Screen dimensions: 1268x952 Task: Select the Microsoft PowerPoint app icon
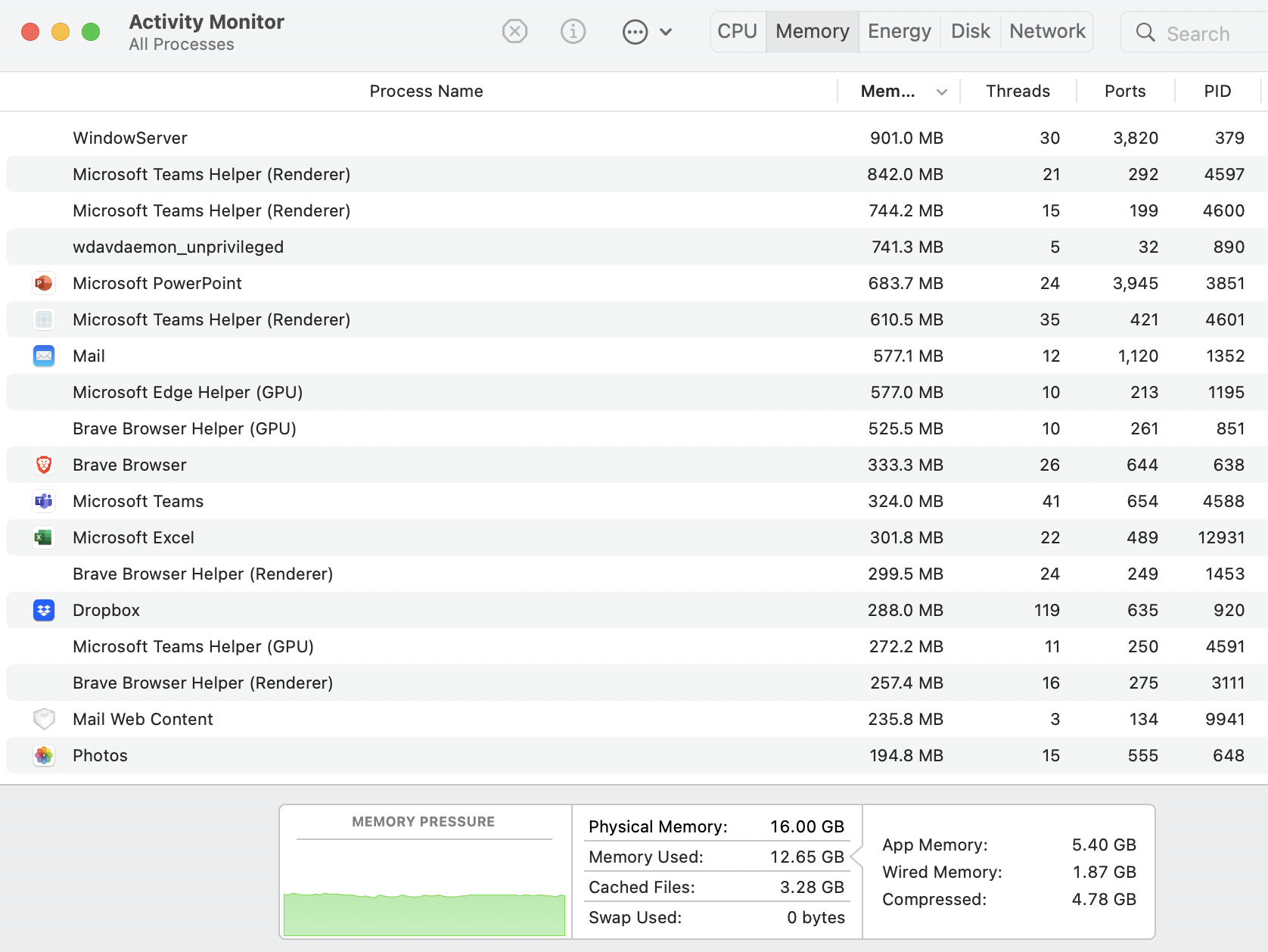coord(44,283)
